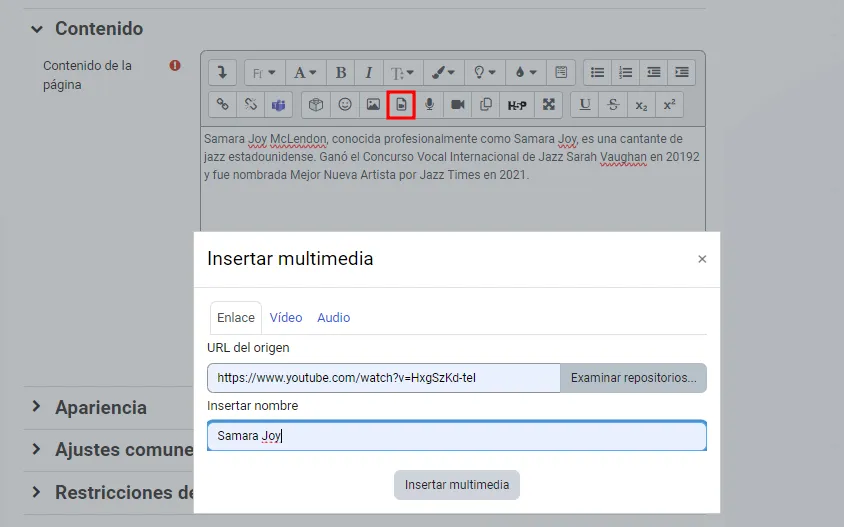Screen dimensions: 844x527
Task: Open the font color paint brush dropdown
Action: [443, 72]
